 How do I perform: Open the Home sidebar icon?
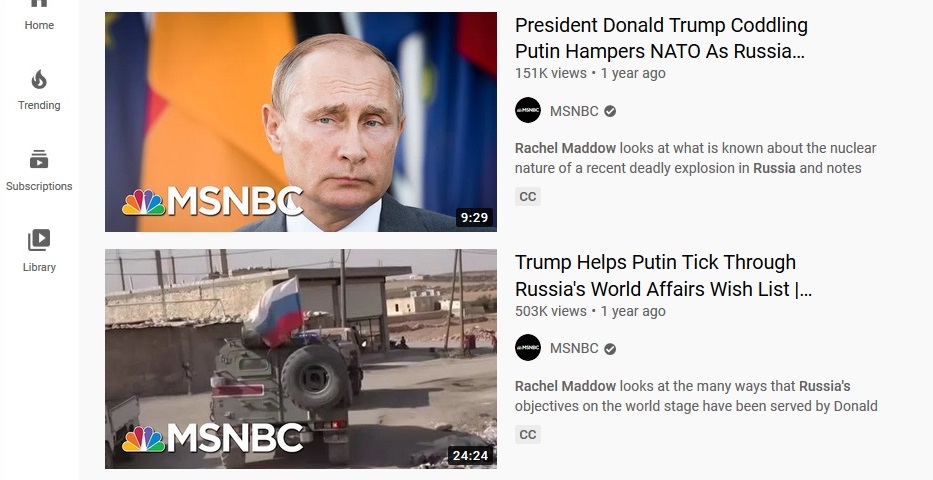coord(39,3)
